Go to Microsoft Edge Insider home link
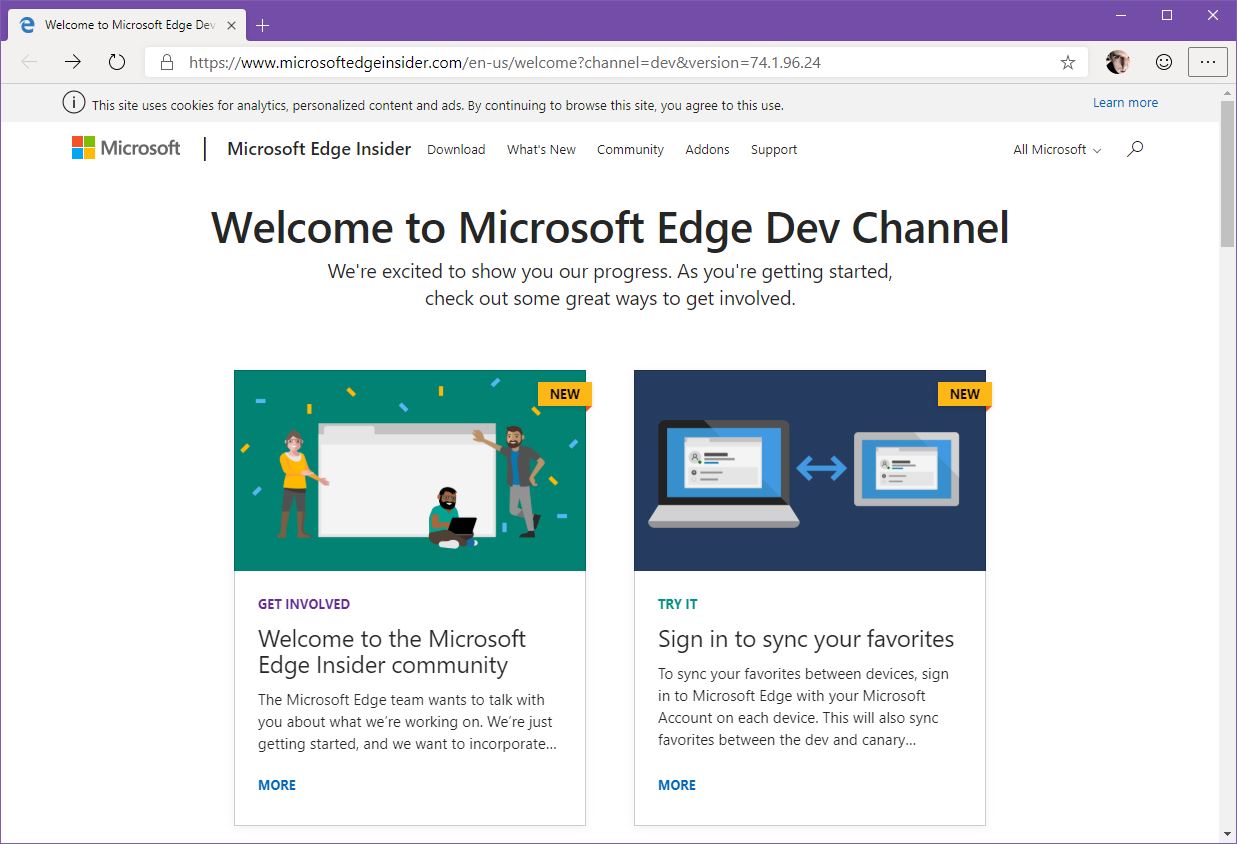The height and width of the screenshot is (844, 1237). 319,149
